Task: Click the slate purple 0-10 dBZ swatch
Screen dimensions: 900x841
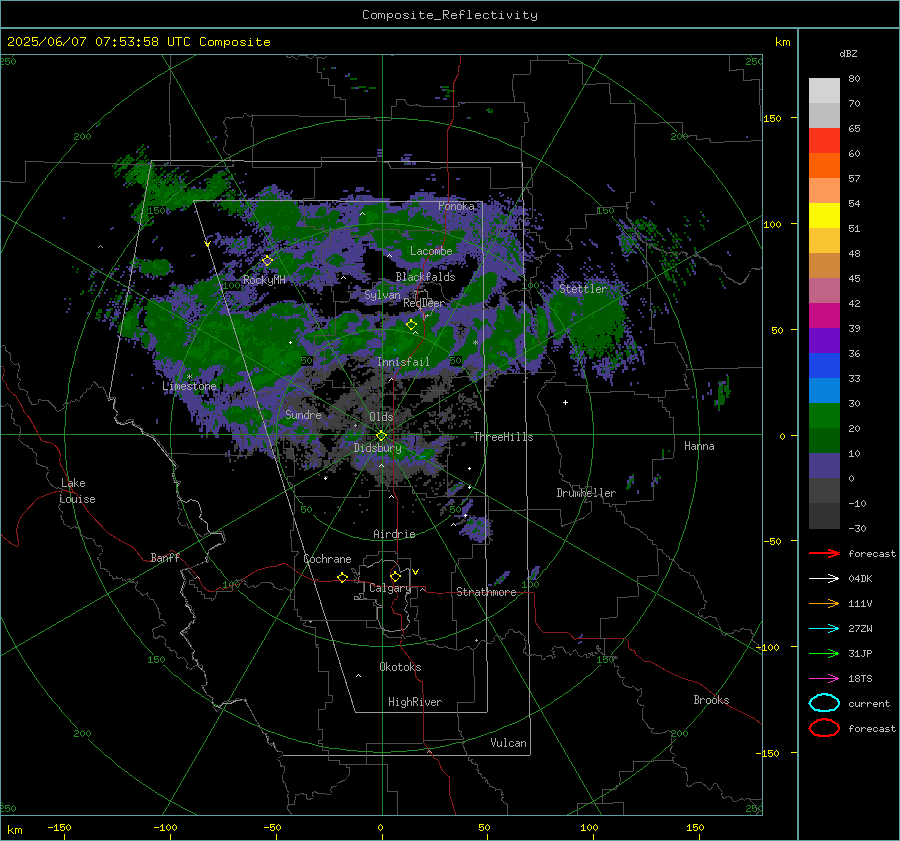Action: [x=824, y=465]
